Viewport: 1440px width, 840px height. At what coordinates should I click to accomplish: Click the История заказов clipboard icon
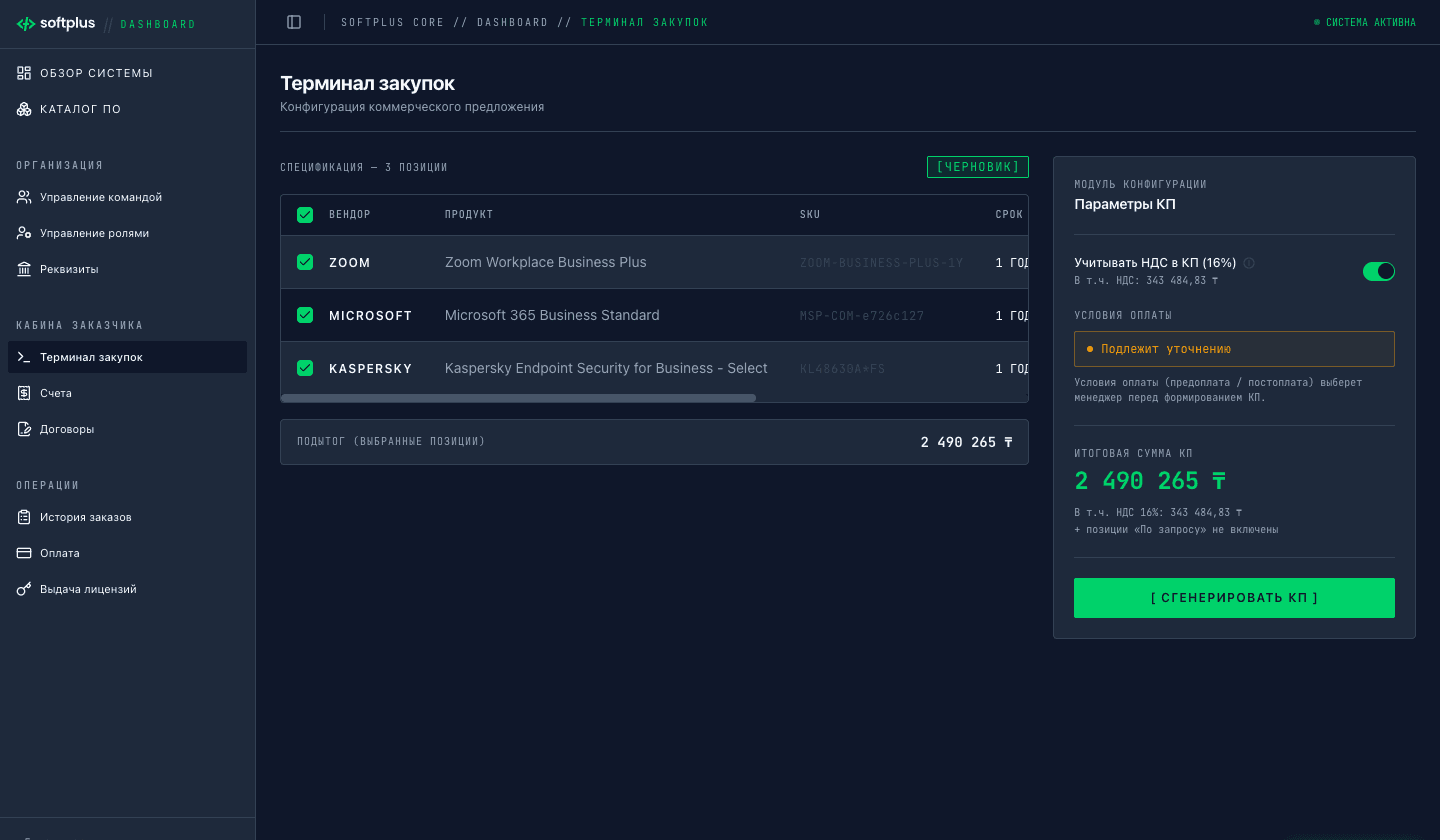(24, 517)
